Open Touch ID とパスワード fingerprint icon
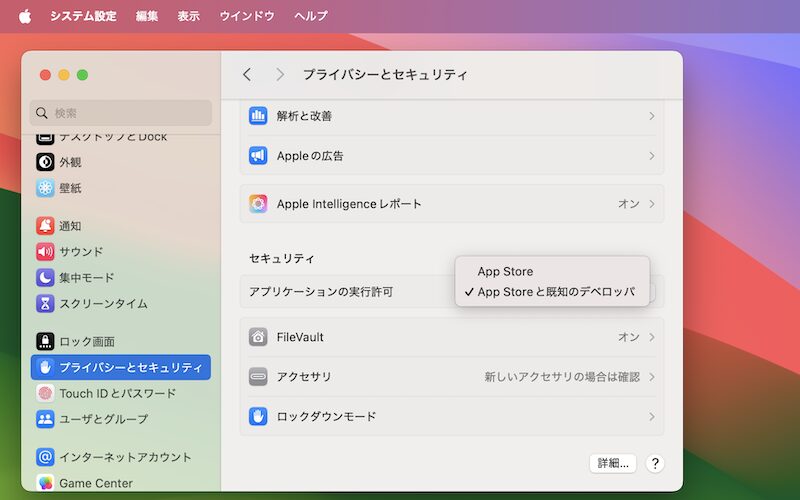Viewport: 800px width, 500px height. tap(45, 393)
